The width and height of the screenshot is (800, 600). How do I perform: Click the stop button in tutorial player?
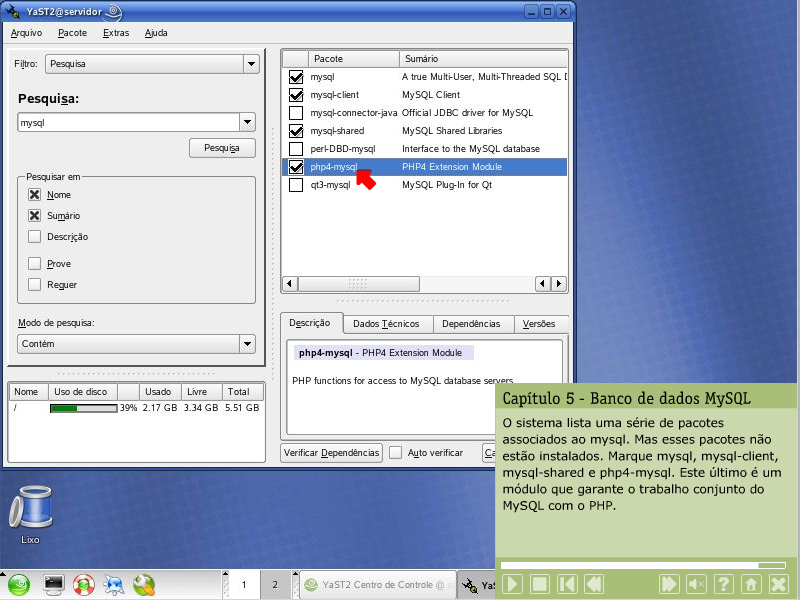pos(540,584)
